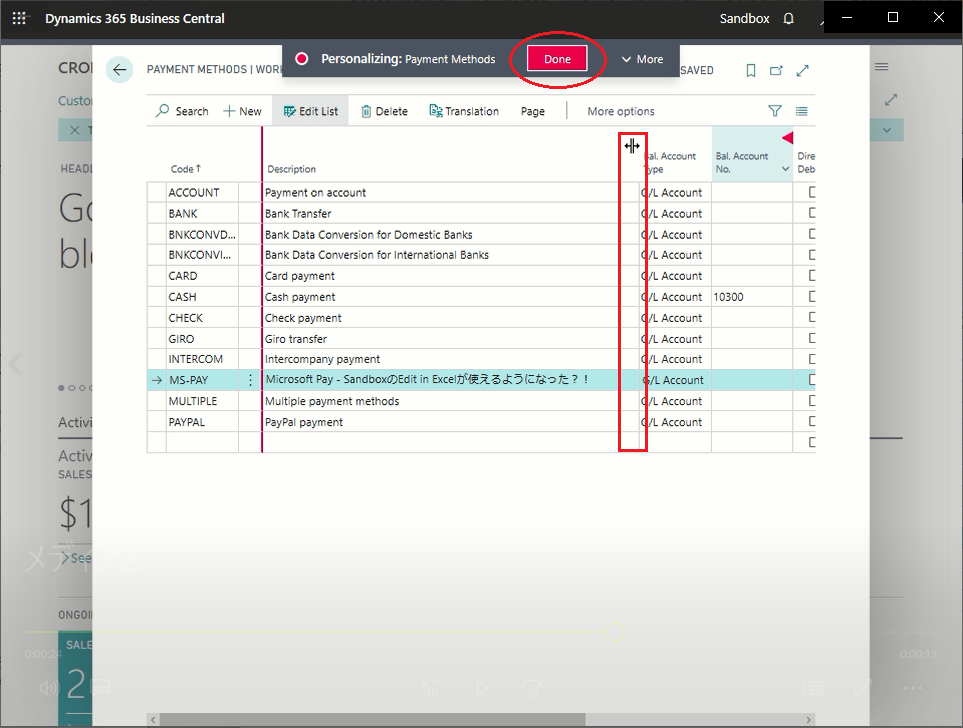Image resolution: width=963 pixels, height=728 pixels.
Task: Sort by the Code column header
Action: pyautogui.click(x=185, y=169)
